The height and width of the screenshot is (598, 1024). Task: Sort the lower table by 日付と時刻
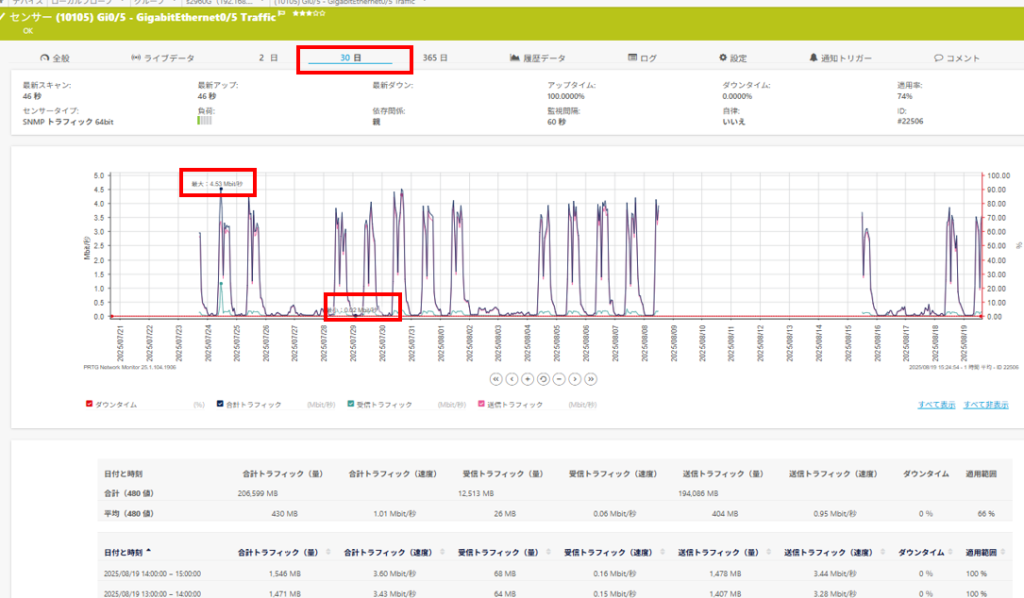click(127, 552)
